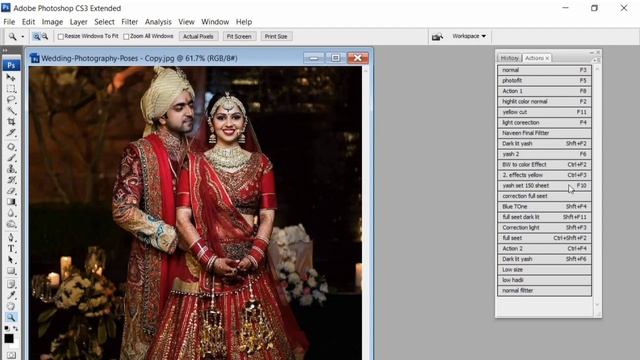Select the Pen tool

coord(11,238)
